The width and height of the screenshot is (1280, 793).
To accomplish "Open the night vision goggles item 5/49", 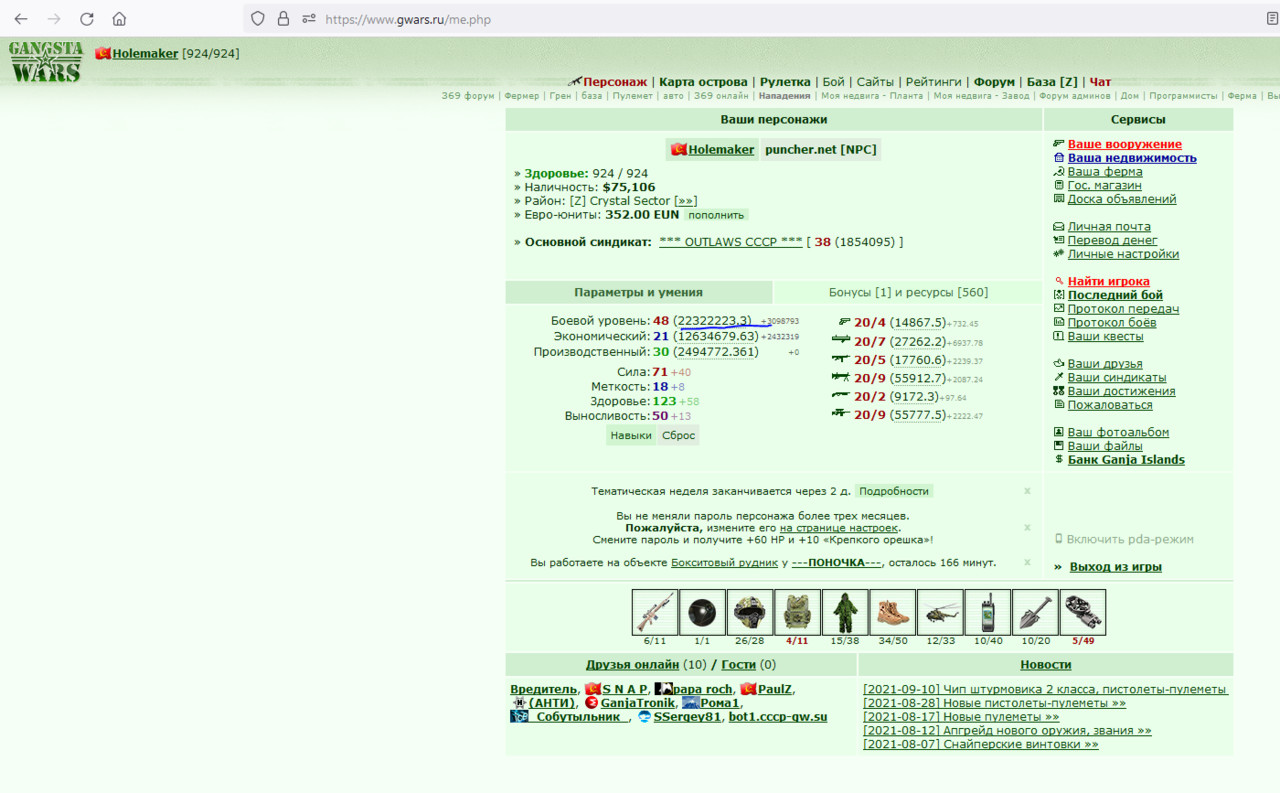I will pos(1082,612).
